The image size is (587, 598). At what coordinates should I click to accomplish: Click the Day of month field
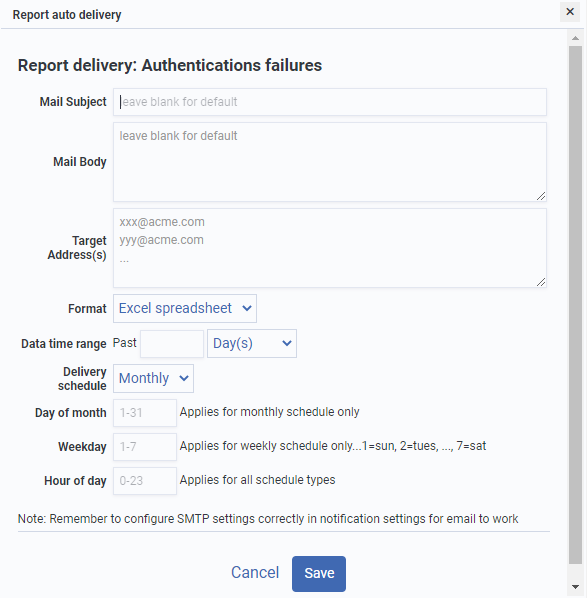[145, 413]
